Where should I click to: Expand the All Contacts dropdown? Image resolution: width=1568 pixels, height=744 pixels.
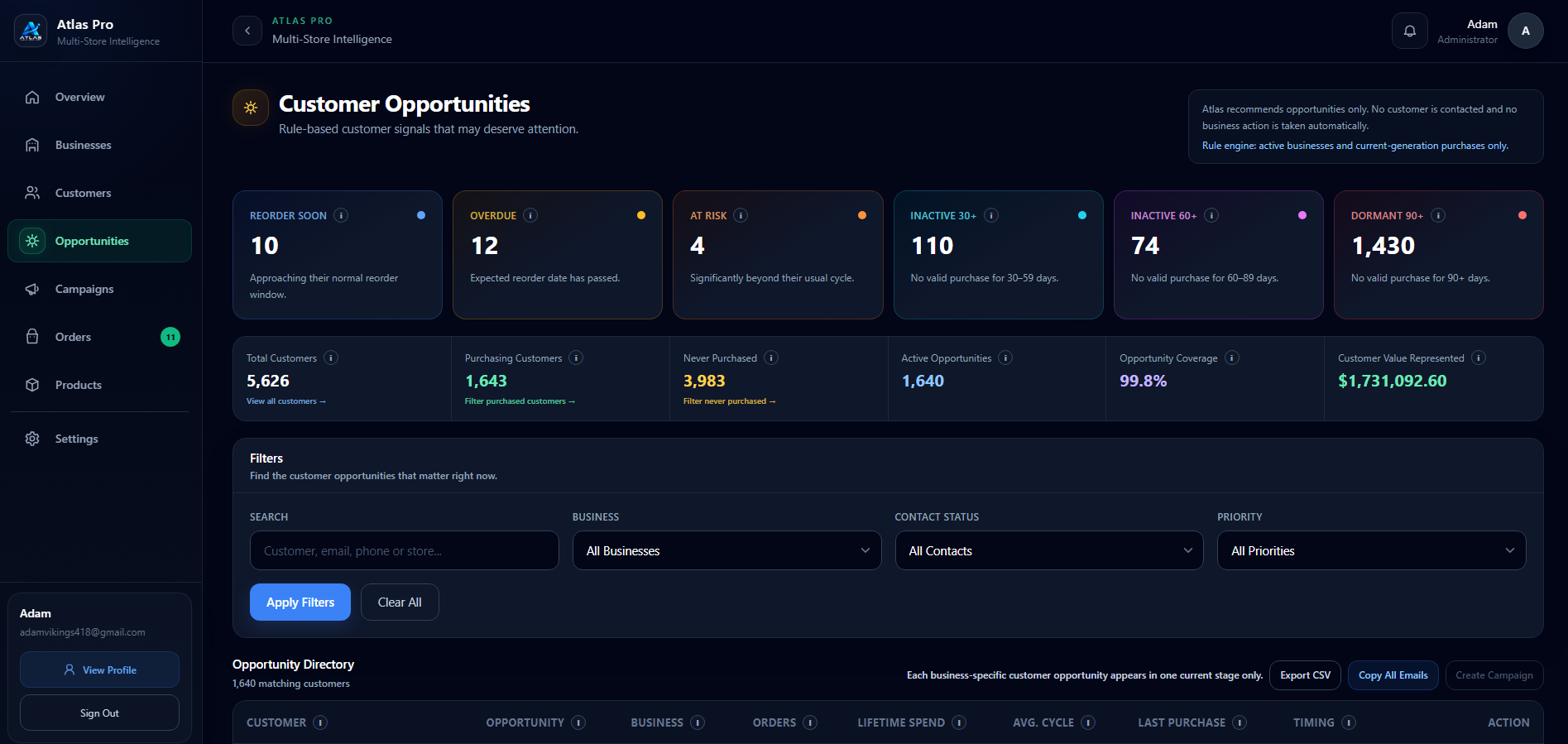(x=1049, y=550)
